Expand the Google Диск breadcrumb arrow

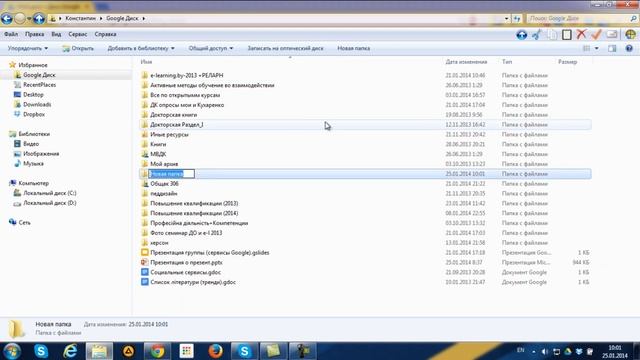click(x=144, y=18)
